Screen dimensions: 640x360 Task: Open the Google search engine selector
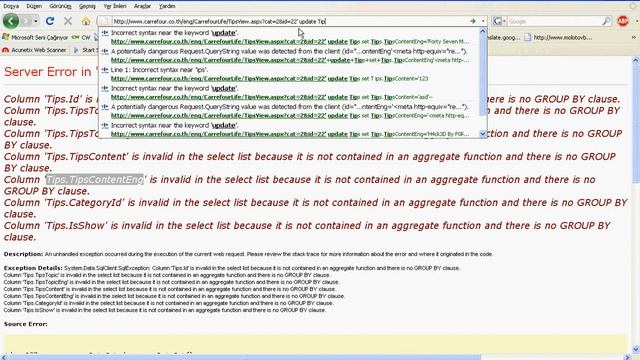[x=499, y=21]
